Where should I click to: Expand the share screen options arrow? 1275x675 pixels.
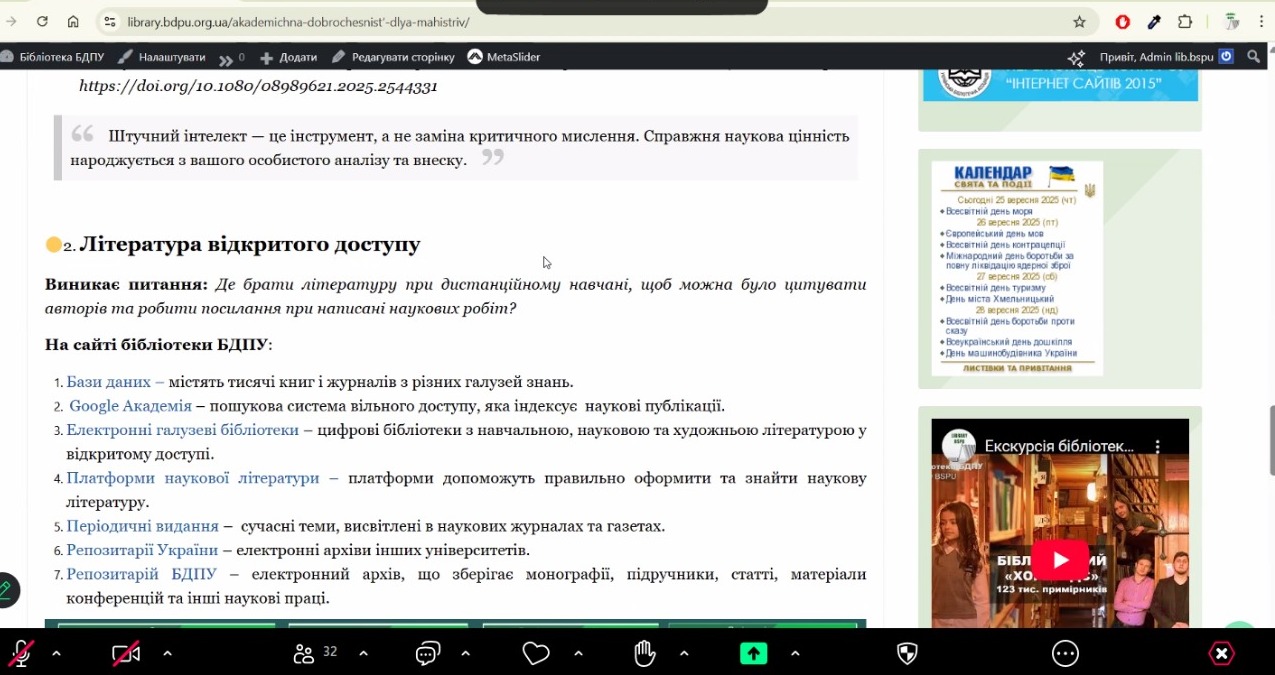pyautogui.click(x=795, y=653)
